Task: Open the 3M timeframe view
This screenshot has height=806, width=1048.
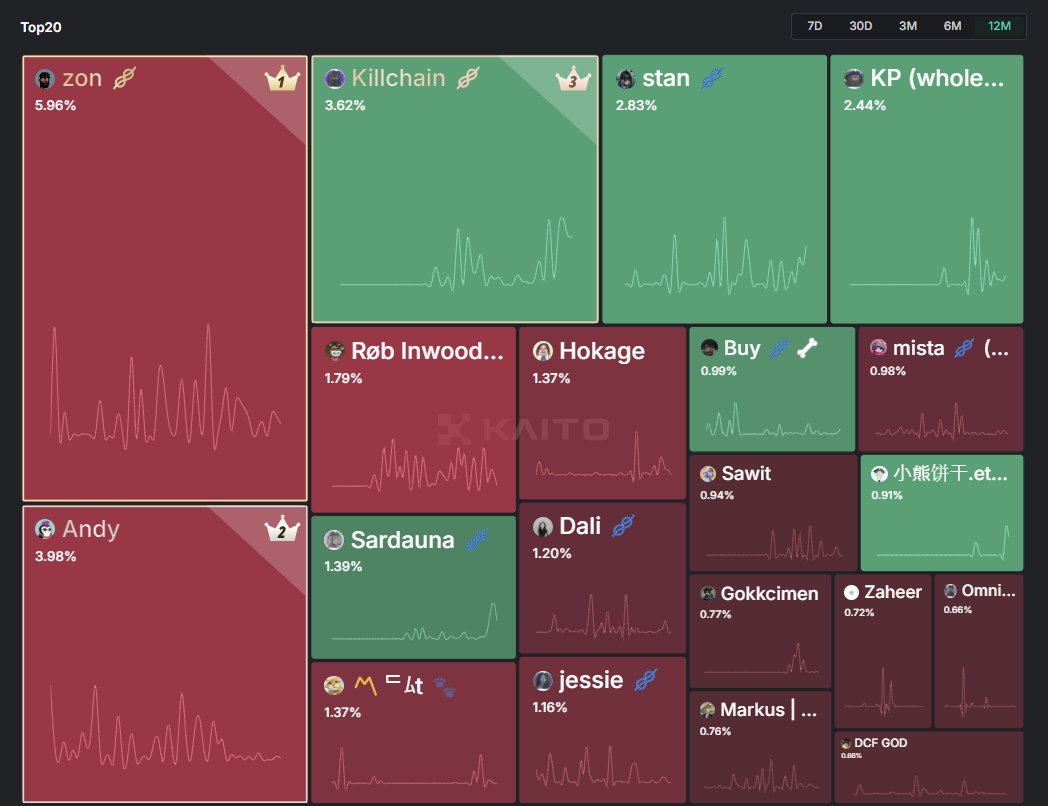Action: click(907, 26)
